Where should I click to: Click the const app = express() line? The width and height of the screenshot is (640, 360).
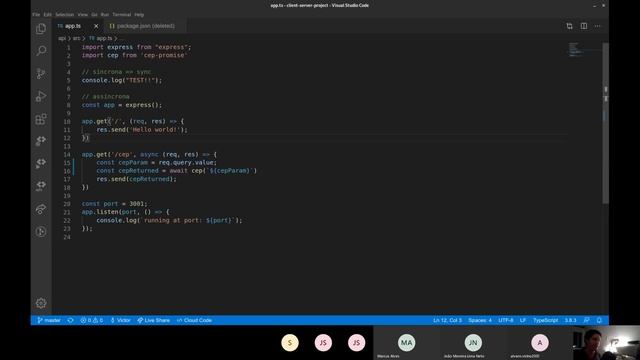click(122, 105)
